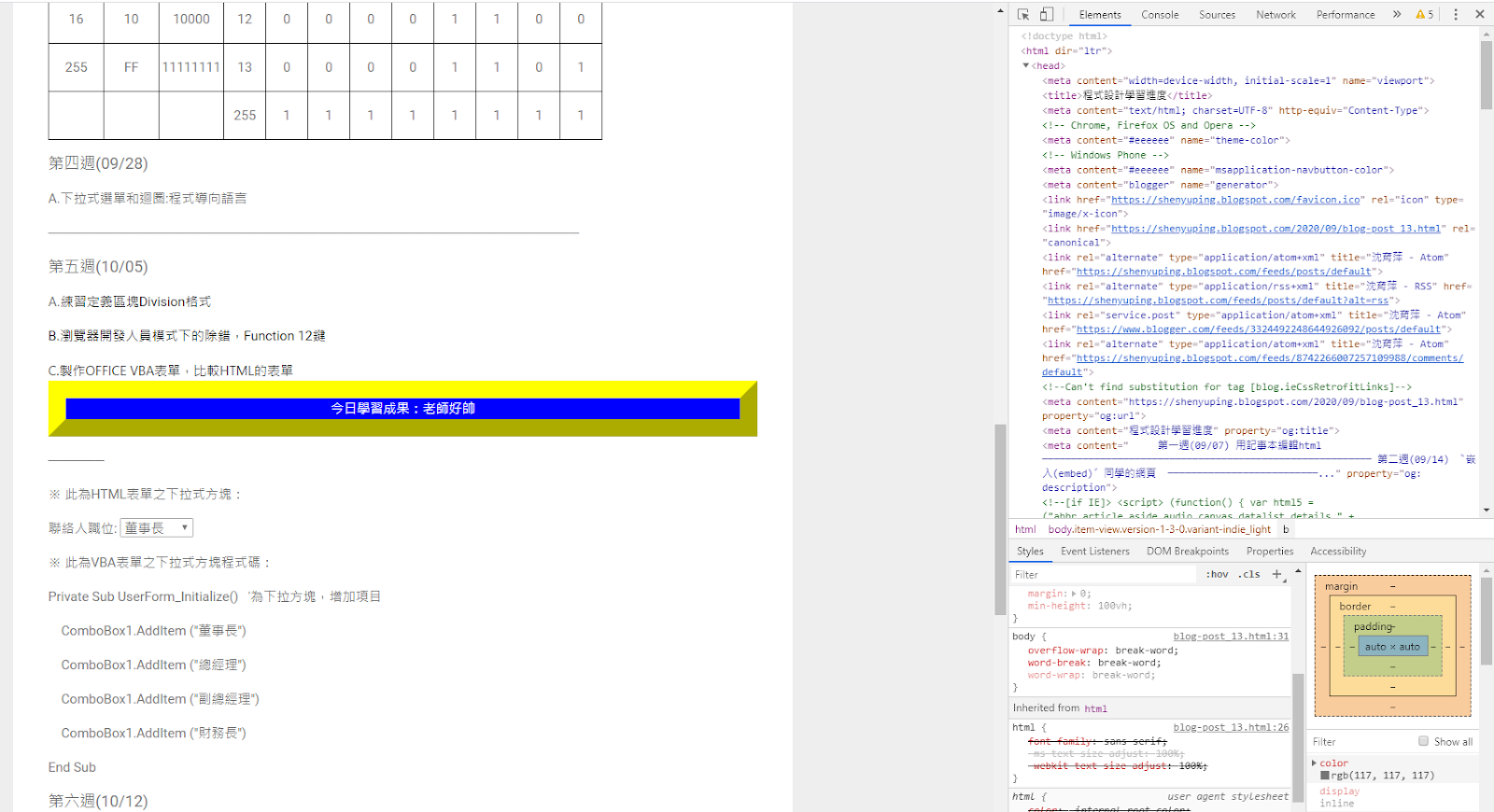
Task: Add new style rule plus icon
Action: [1276, 575]
